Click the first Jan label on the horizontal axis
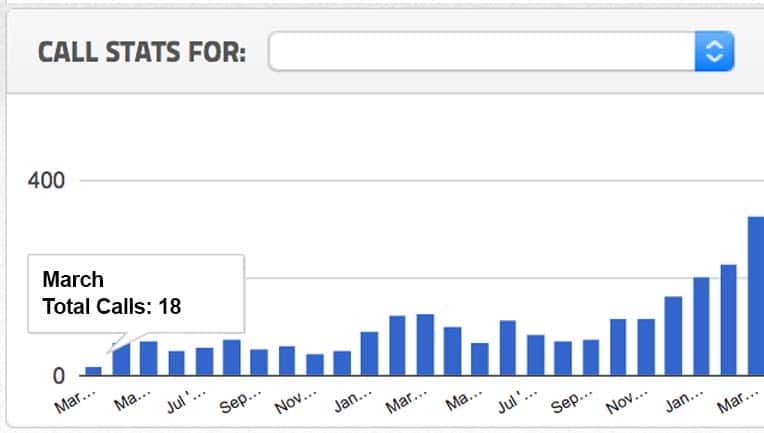 [x=353, y=401]
